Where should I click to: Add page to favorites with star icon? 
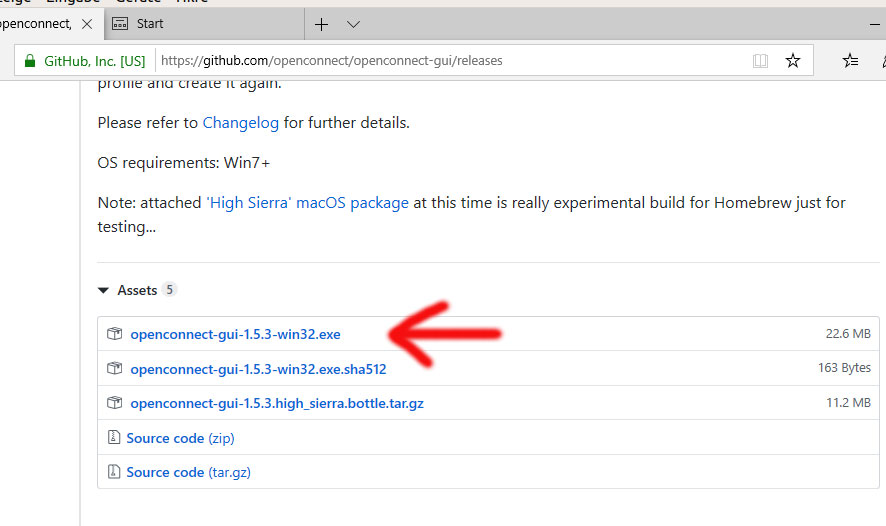[x=793, y=61]
